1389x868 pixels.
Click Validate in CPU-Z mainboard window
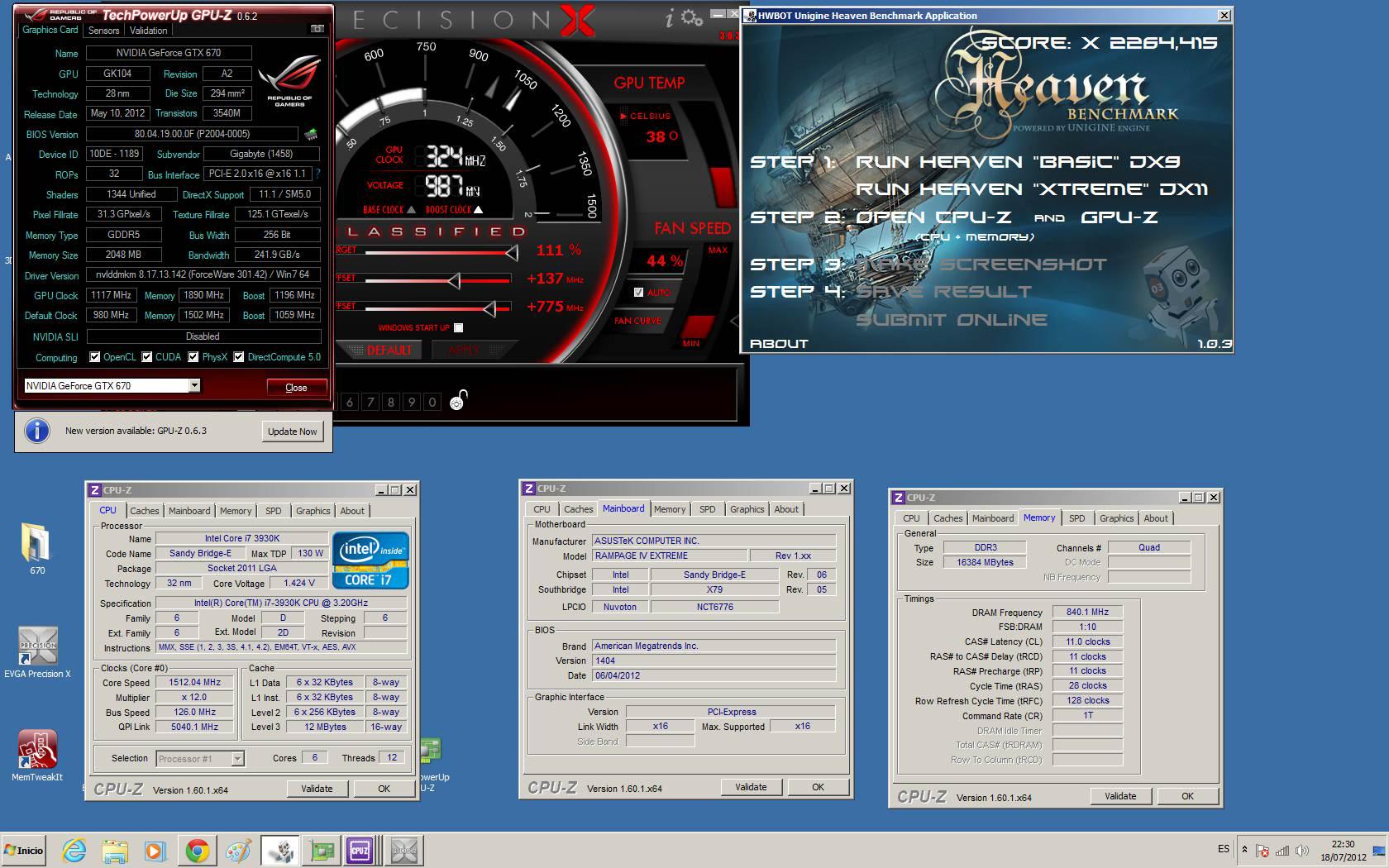pyautogui.click(x=751, y=787)
